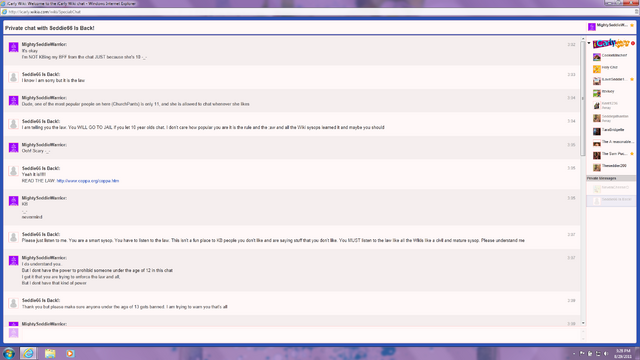Open Windows Explorer folder from taskbar
The height and width of the screenshot is (360, 640).
click(x=50, y=353)
